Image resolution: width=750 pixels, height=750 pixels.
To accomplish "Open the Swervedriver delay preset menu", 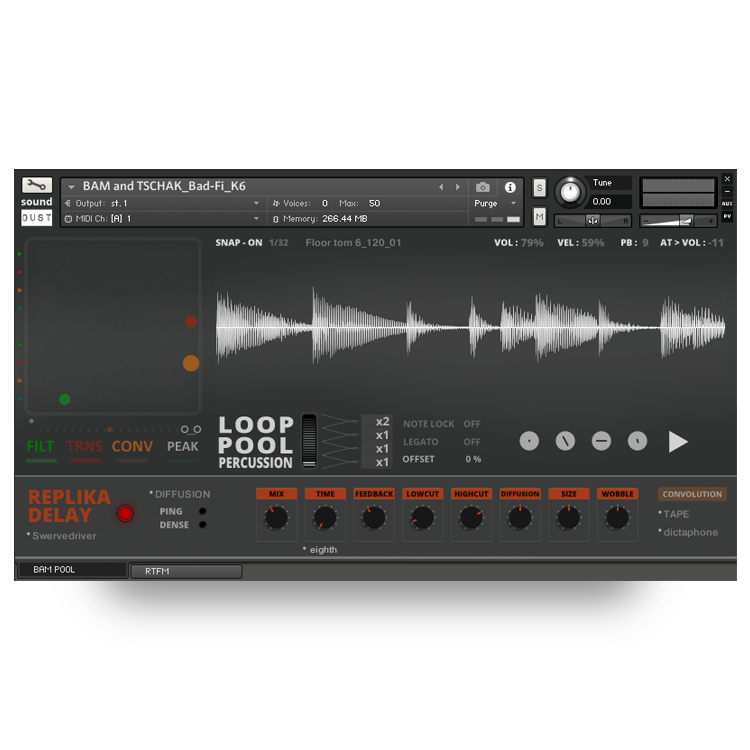I will coord(62,536).
